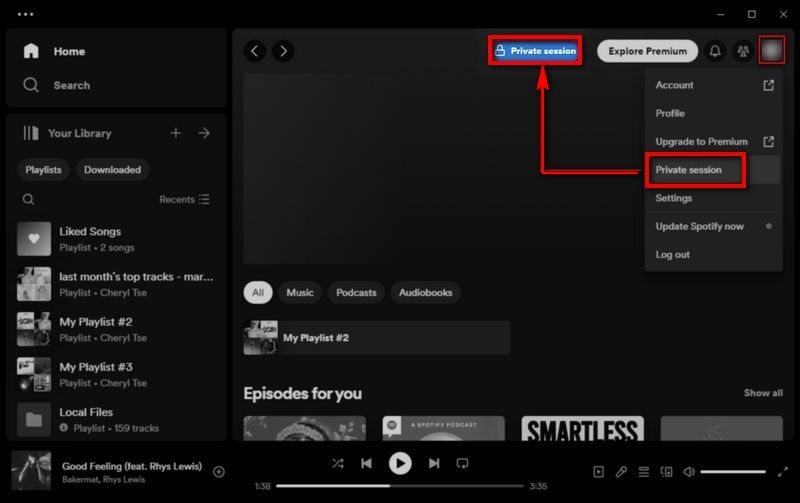Skip to next track
Screen dimensions: 800x503
(x=434, y=463)
